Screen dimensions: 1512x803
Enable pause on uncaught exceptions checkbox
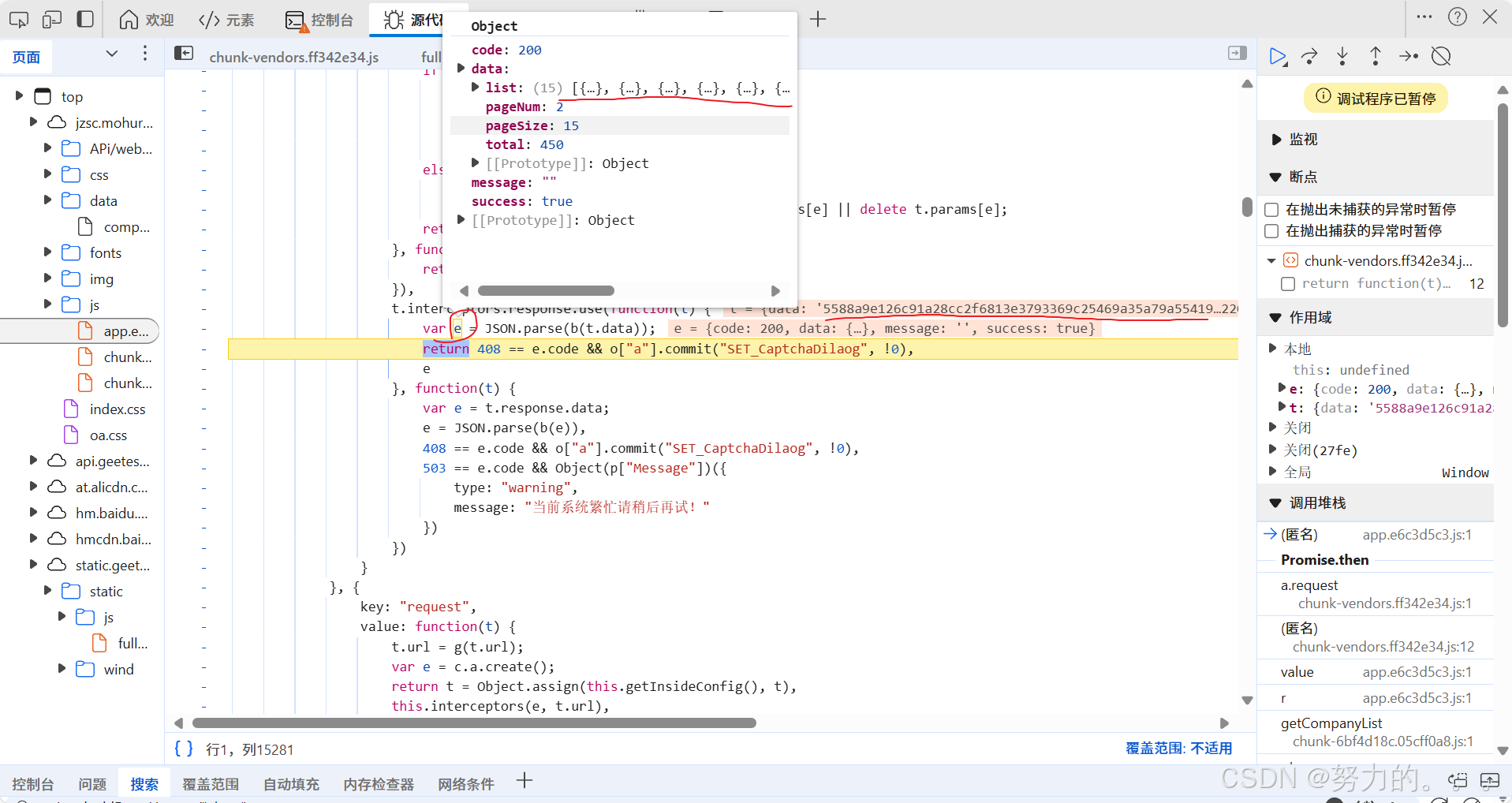(x=1272, y=209)
